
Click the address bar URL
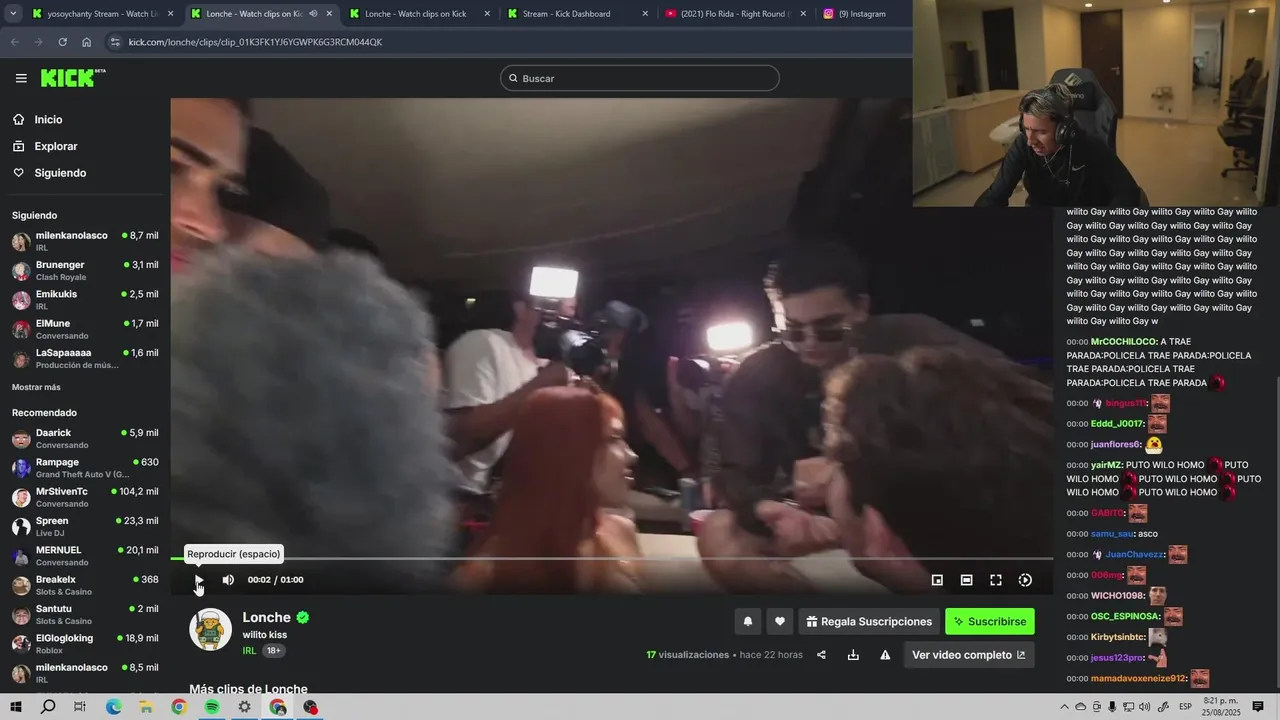coord(255,42)
